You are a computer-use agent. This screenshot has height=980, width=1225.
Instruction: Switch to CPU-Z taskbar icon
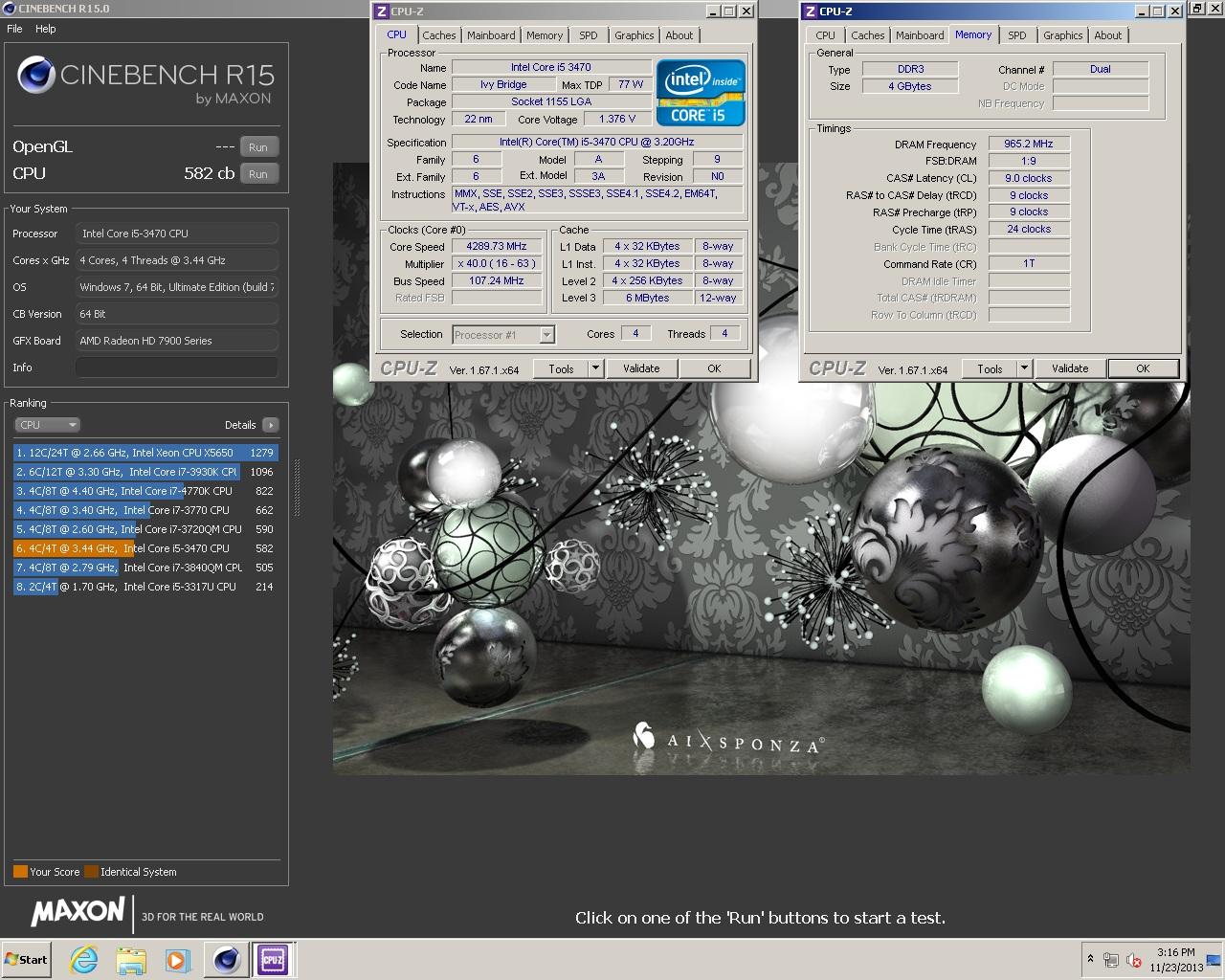tap(273, 960)
